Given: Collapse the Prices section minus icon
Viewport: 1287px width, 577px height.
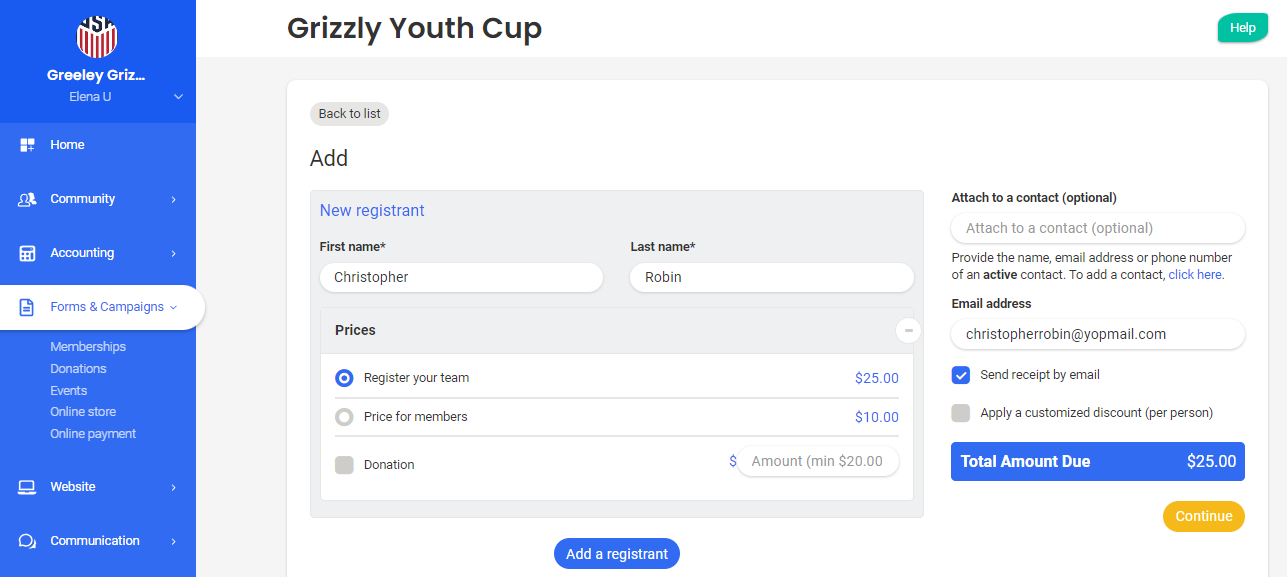Looking at the screenshot, I should pyautogui.click(x=908, y=330).
